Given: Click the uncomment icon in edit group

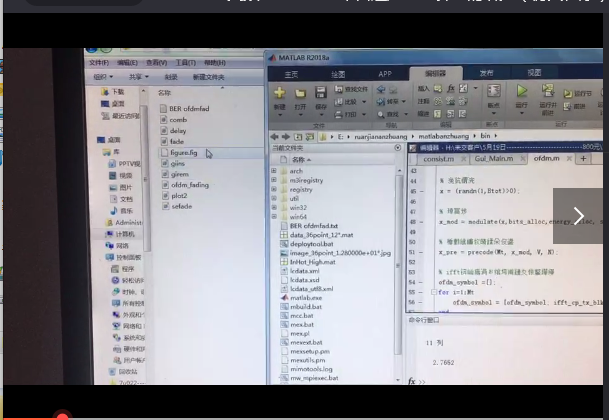Looking at the screenshot, I should 451,101.
